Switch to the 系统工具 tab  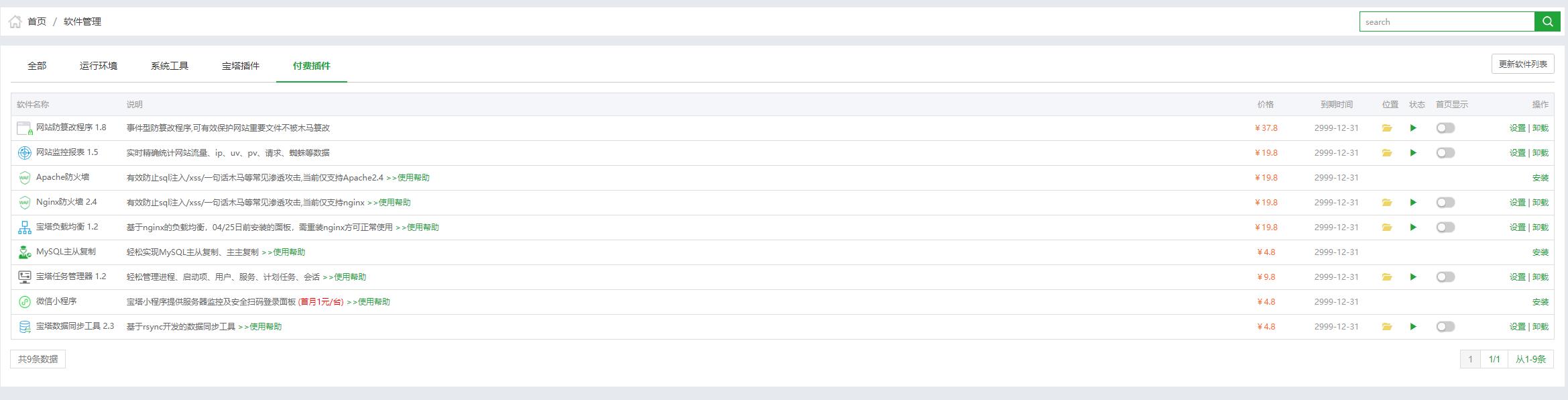click(170, 66)
